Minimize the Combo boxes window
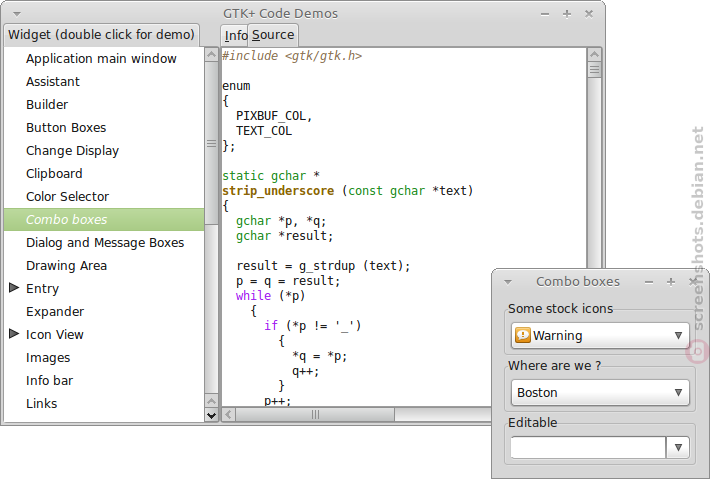 coord(649,282)
